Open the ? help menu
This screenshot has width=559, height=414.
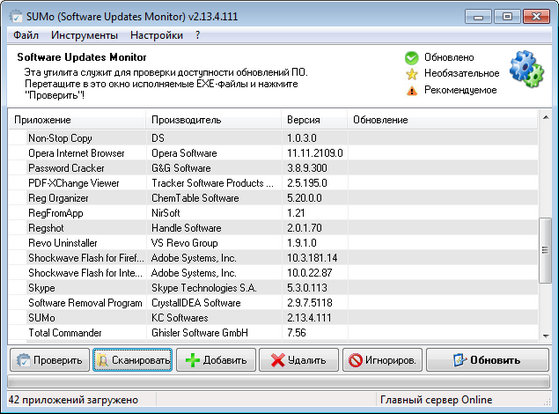click(198, 35)
